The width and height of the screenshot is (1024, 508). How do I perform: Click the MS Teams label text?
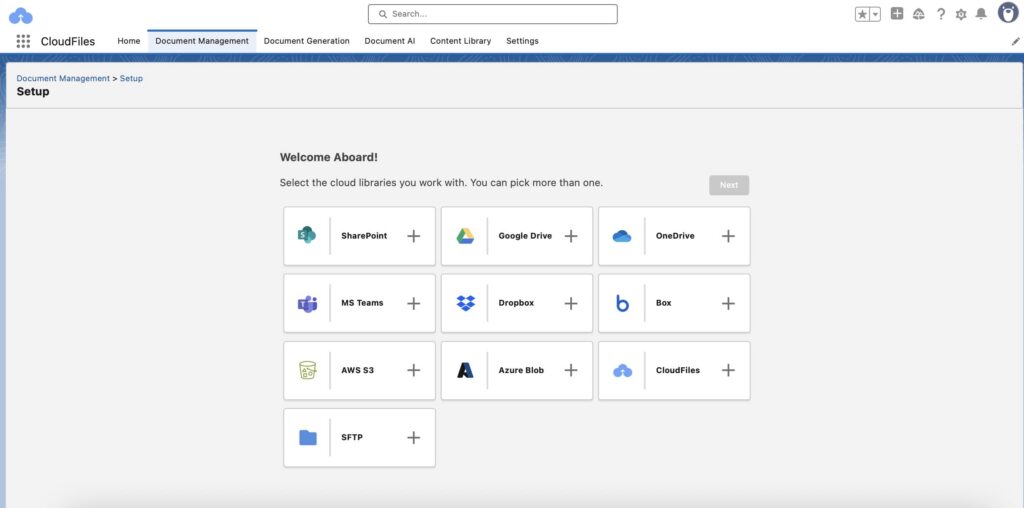coord(362,303)
